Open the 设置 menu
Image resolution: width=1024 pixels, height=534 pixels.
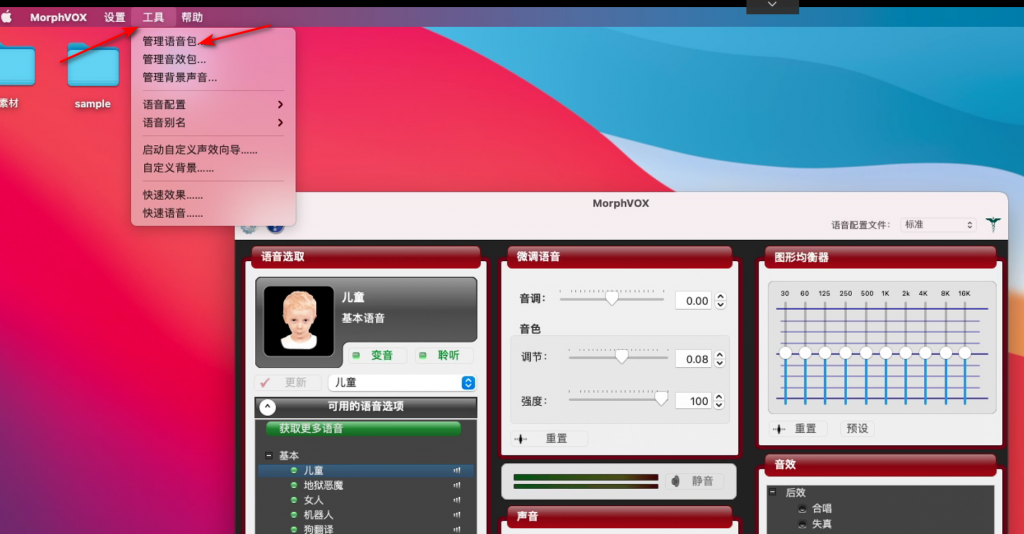coord(114,18)
